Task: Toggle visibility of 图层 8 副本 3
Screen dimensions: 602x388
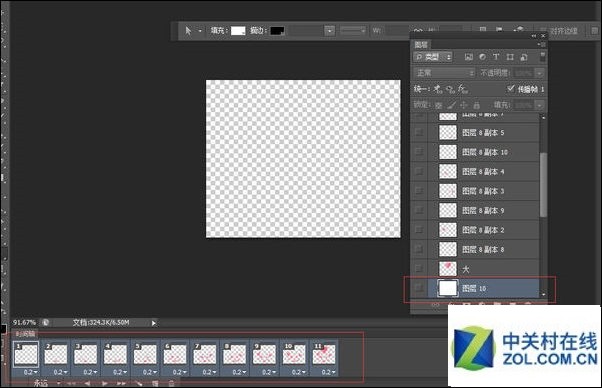Action: click(419, 191)
